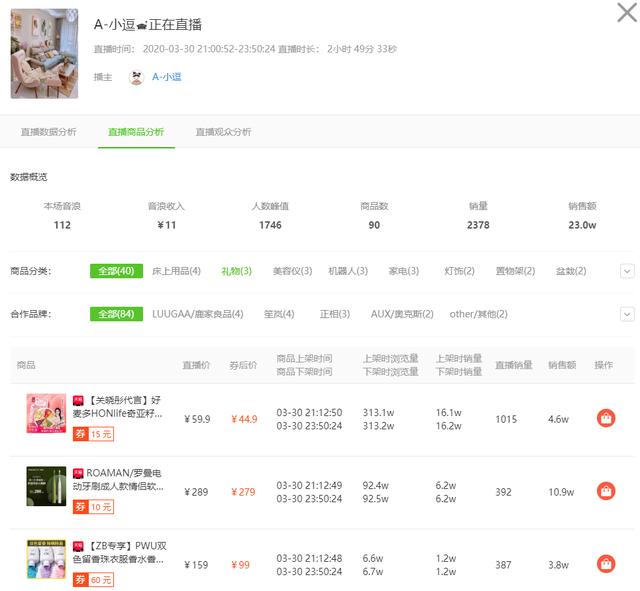Open shopping bag icon for PWU product
The height and width of the screenshot is (591, 640).
tap(606, 564)
